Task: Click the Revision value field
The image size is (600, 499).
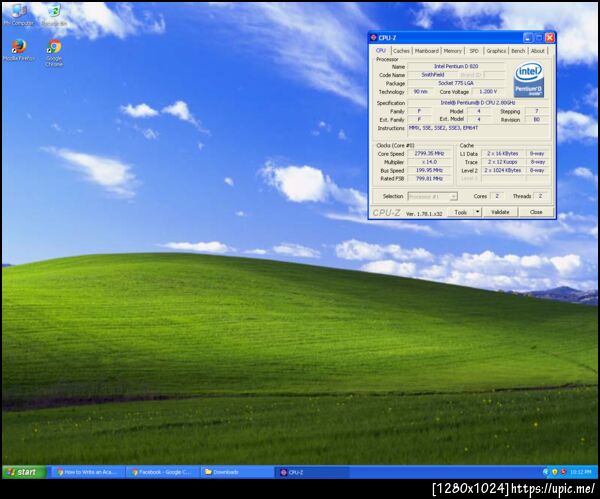Action: [536, 119]
